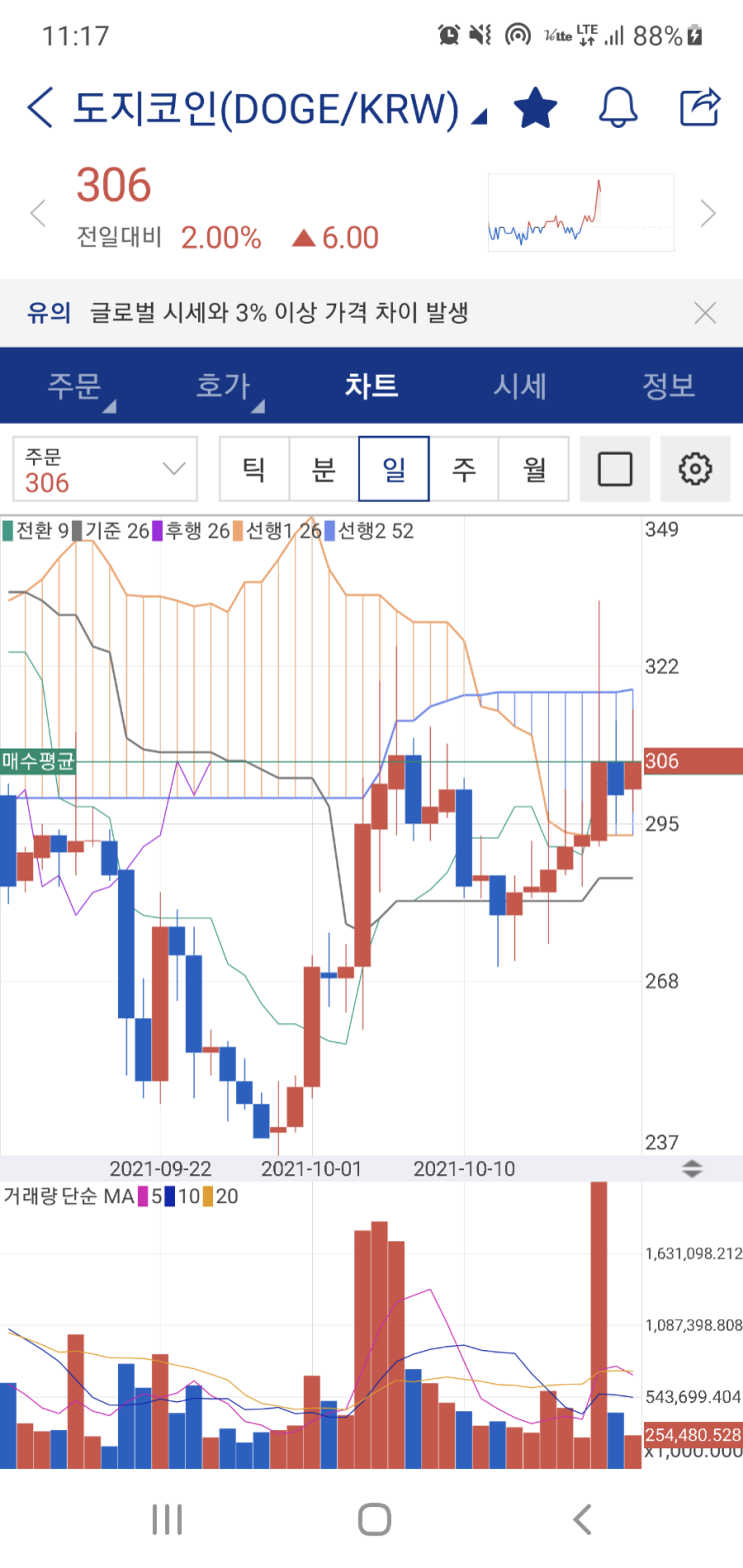Tap the Android home button
This screenshot has height=1568, width=743.
click(374, 1520)
